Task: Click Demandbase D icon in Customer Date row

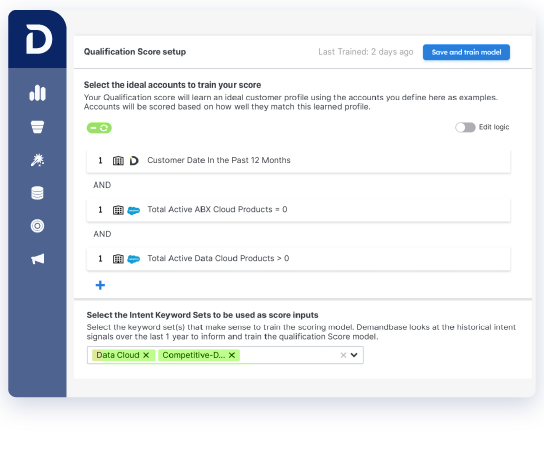Action: 134,161
